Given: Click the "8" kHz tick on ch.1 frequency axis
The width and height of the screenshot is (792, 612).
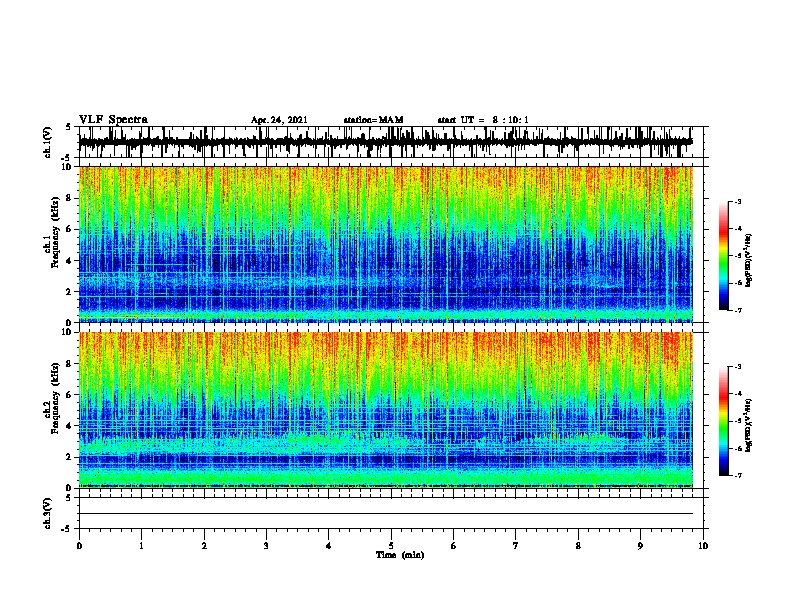Looking at the screenshot, I should (70, 198).
